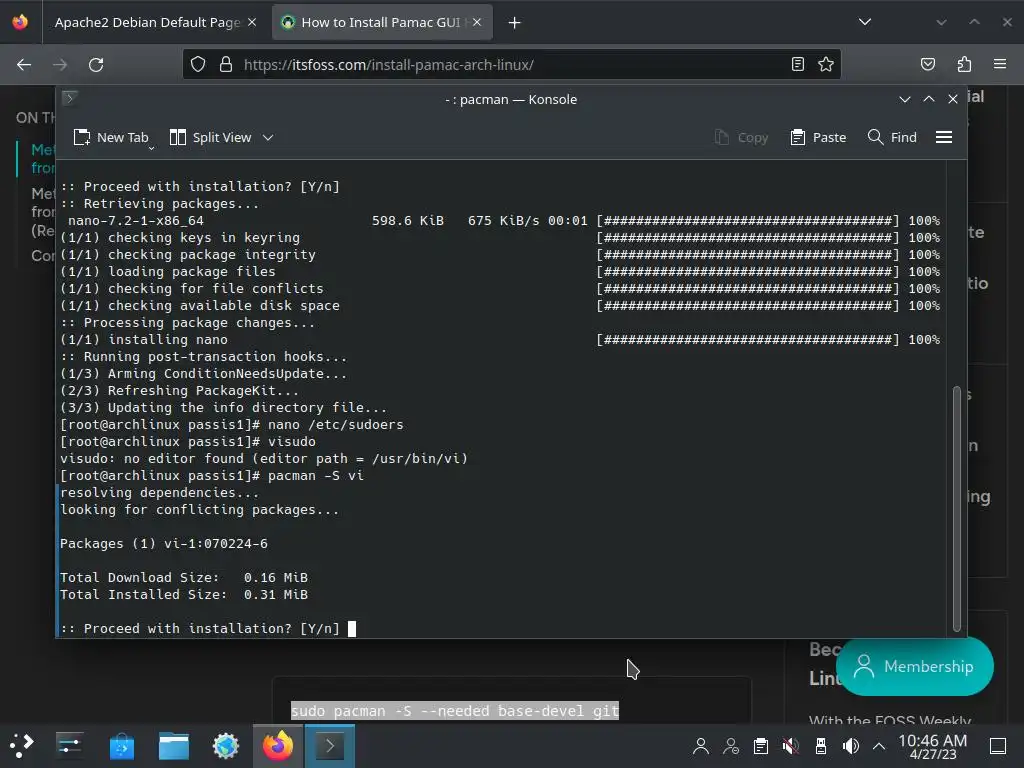1024x768 pixels.
Task: Click the 'pacman -S vi' command line
Action: (212, 475)
